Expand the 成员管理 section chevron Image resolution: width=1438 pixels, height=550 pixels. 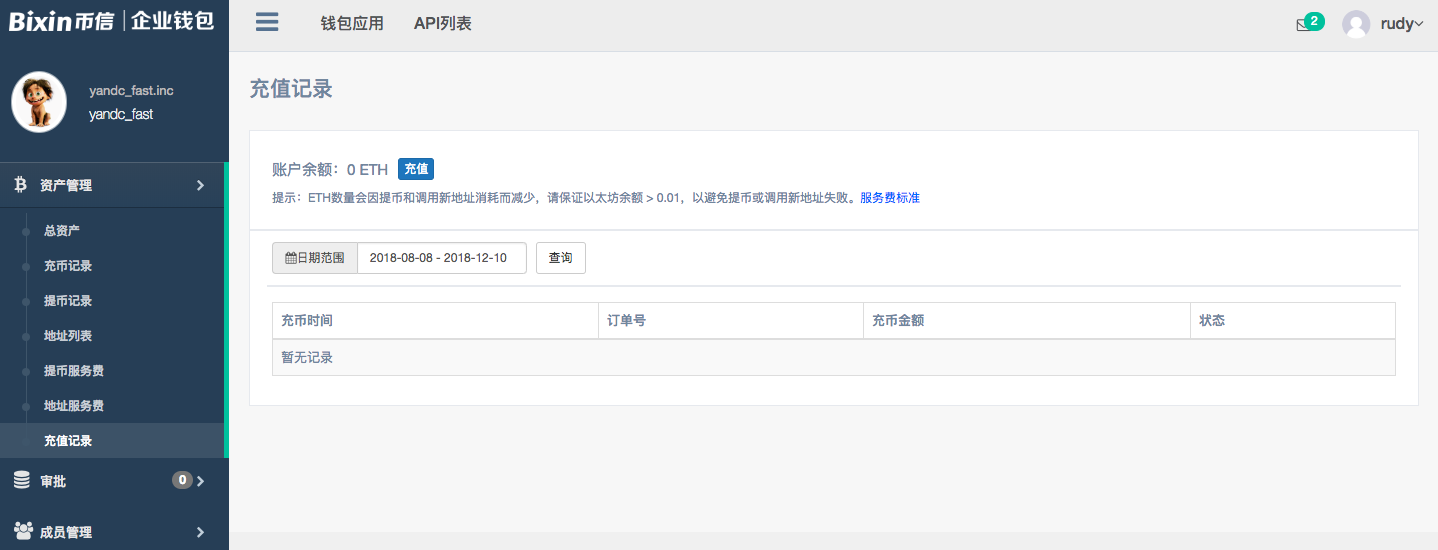[200, 532]
